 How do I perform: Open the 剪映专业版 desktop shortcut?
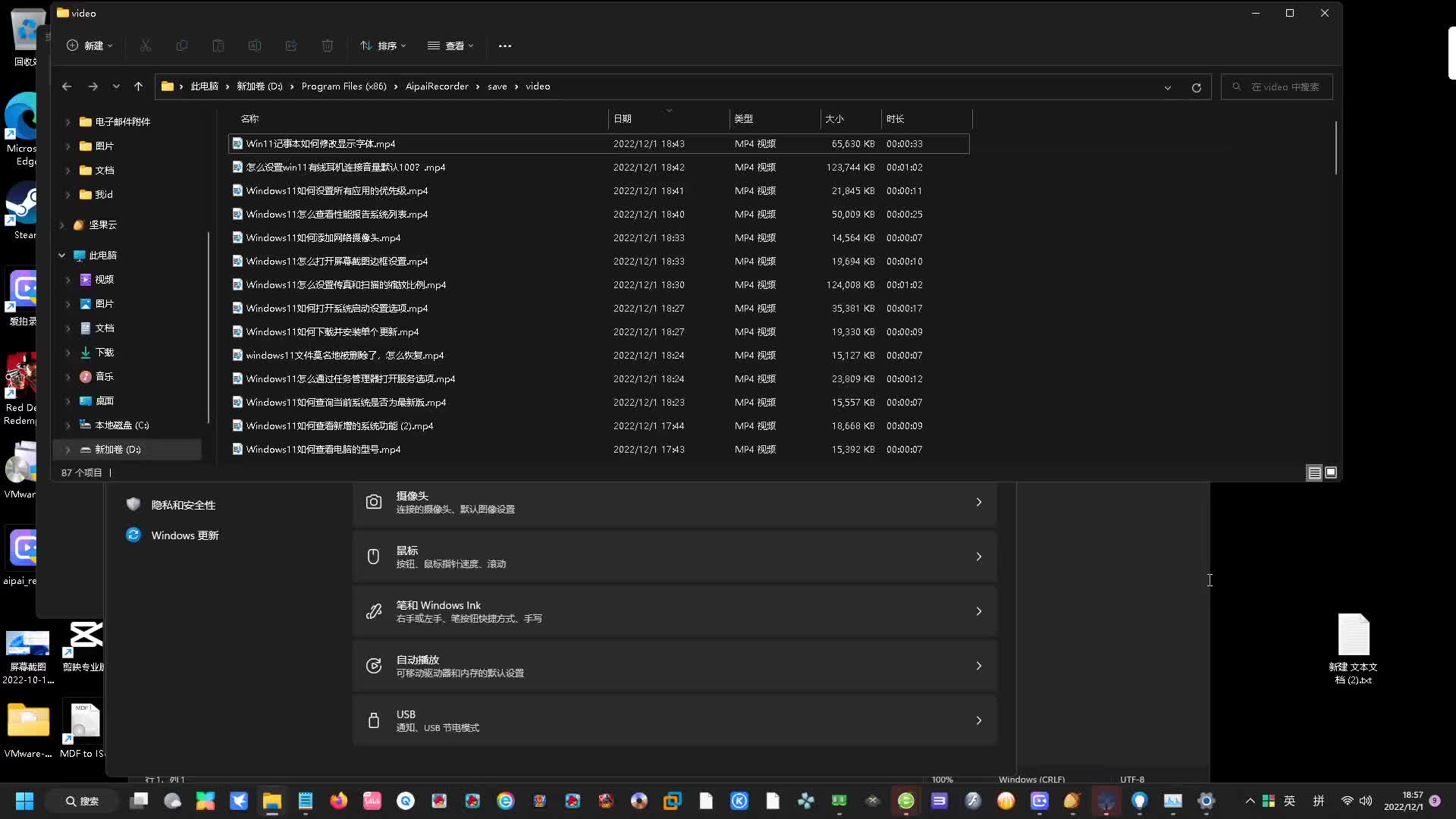(84, 646)
